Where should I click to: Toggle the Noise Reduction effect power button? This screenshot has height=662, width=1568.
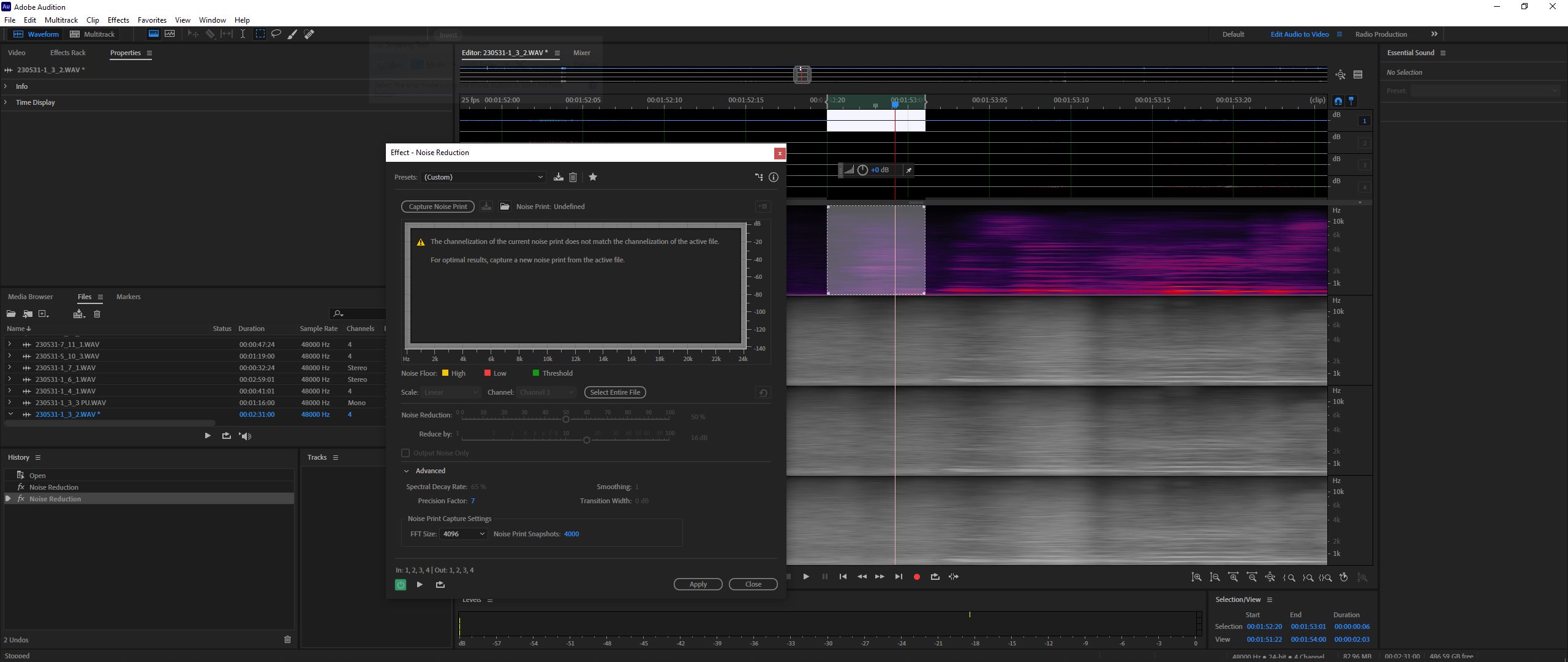pos(400,585)
